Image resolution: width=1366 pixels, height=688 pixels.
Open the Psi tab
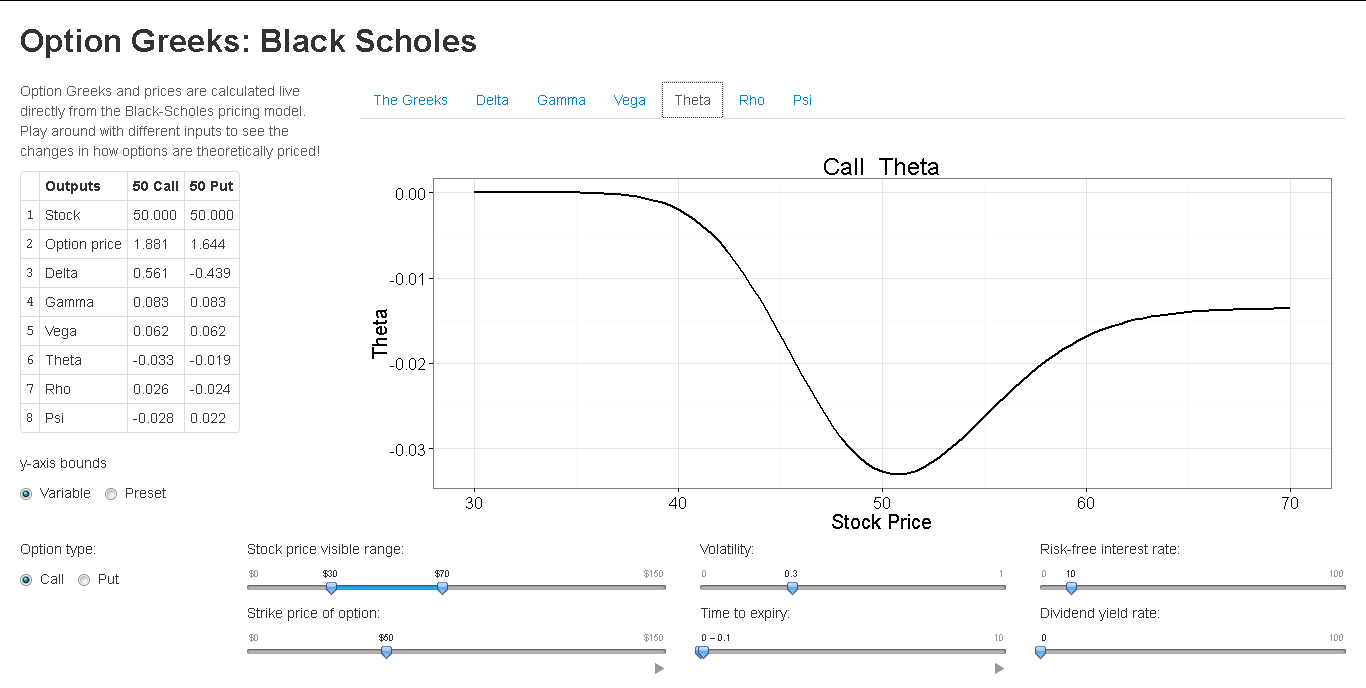pos(801,100)
